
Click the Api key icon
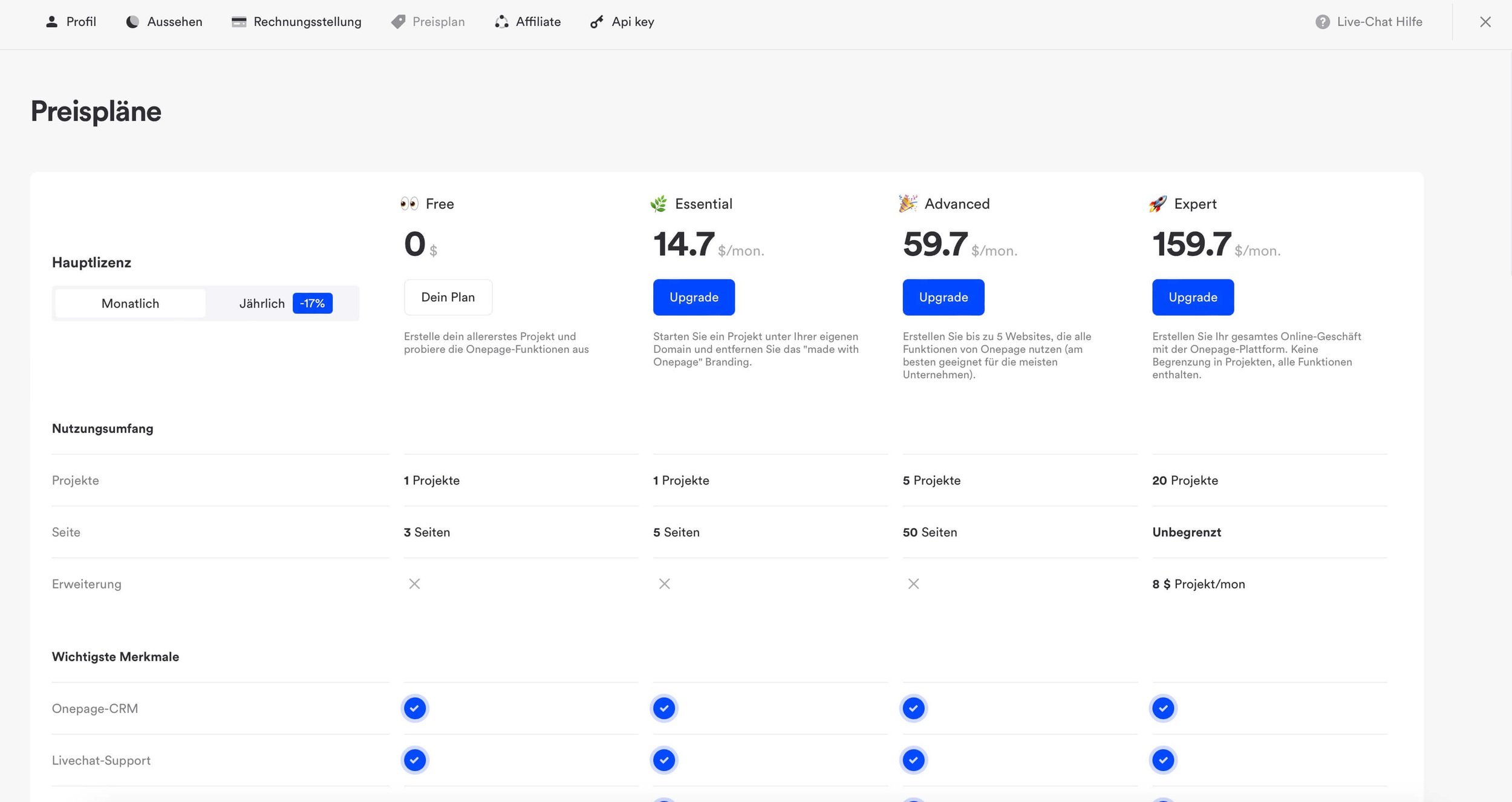597,22
